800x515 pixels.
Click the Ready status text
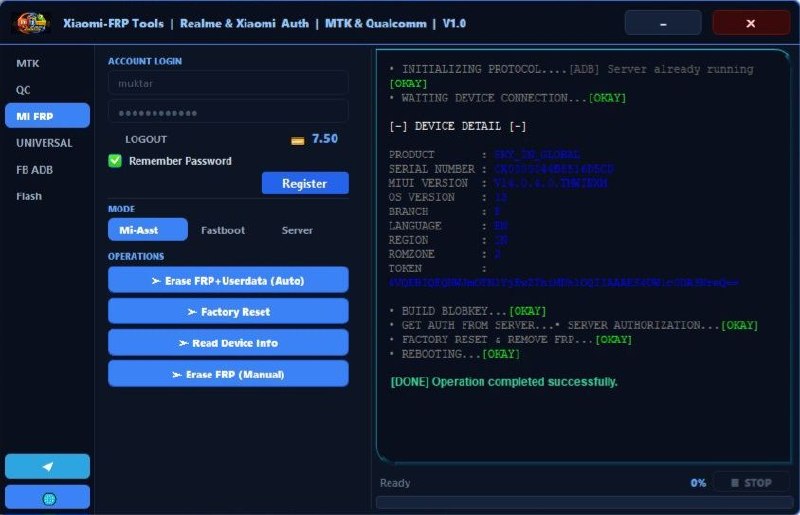(x=395, y=483)
